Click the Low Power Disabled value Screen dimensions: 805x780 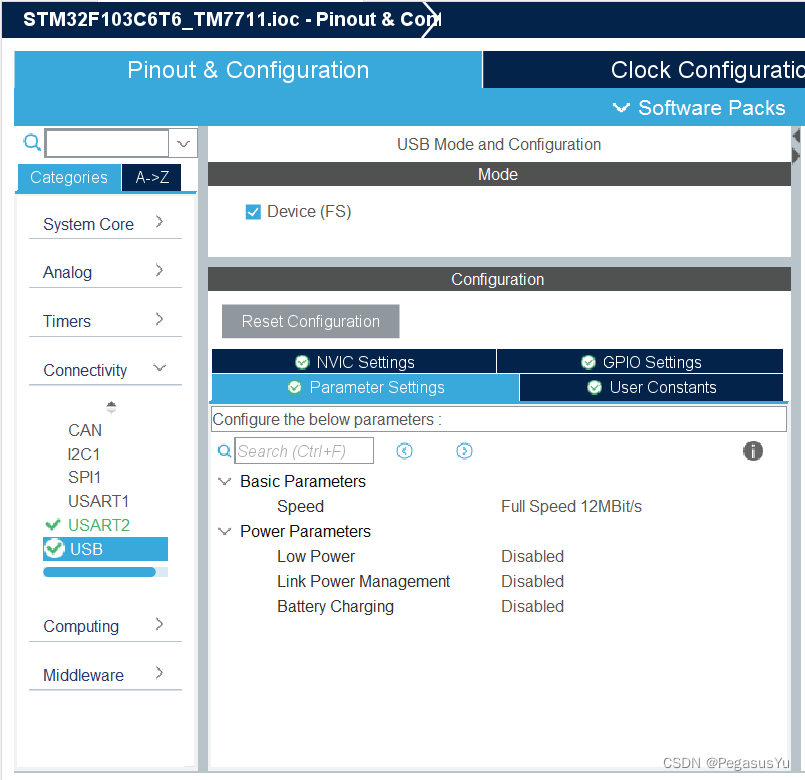click(x=532, y=556)
